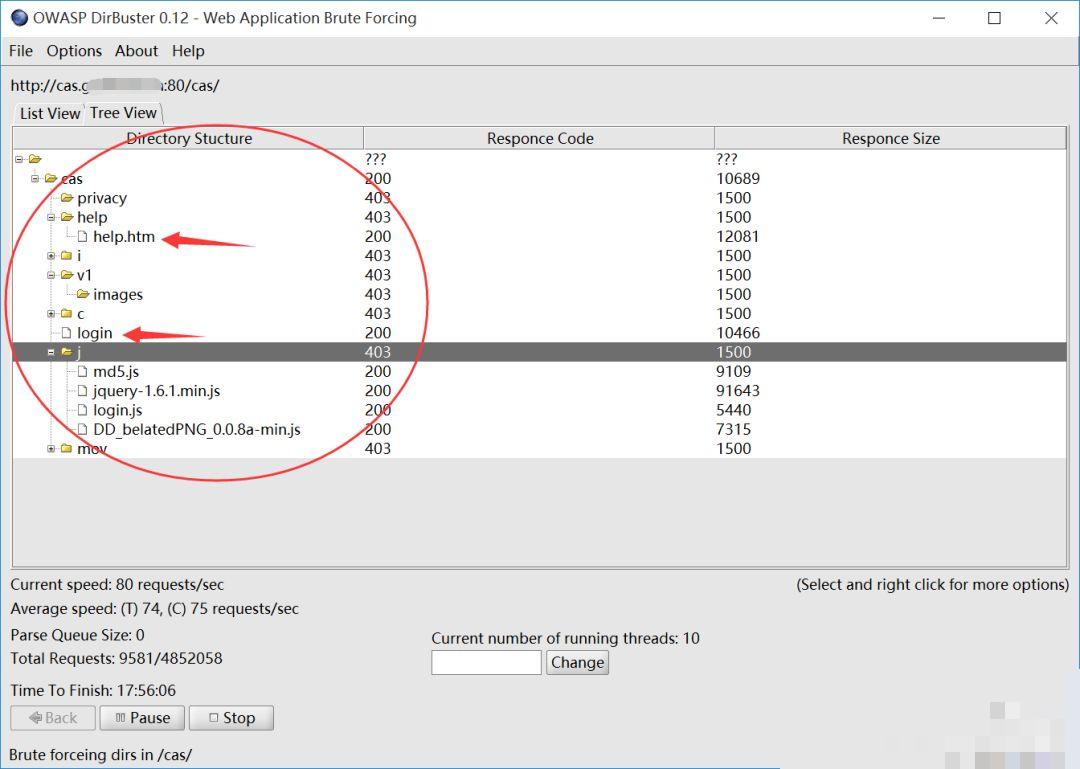Click the selected j folder icon

click(67, 352)
